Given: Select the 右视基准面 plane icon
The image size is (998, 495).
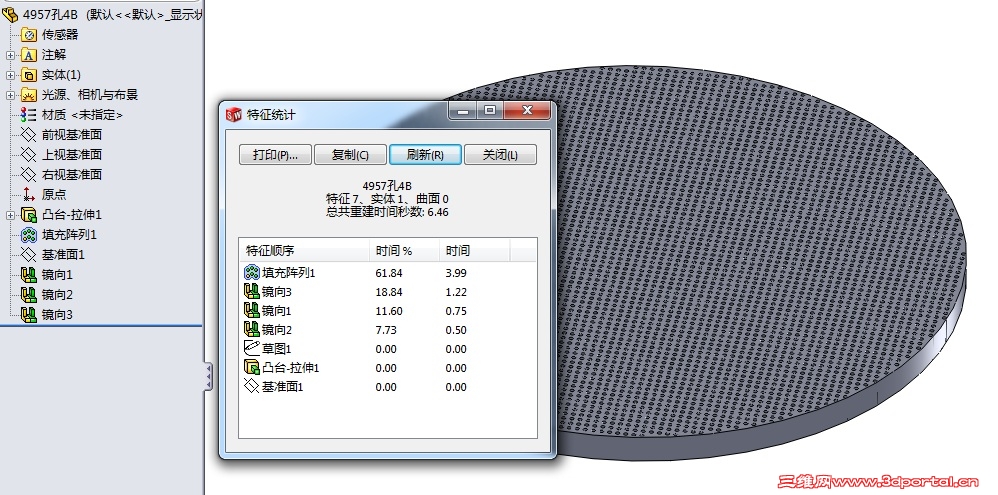Looking at the screenshot, I should (x=29, y=174).
